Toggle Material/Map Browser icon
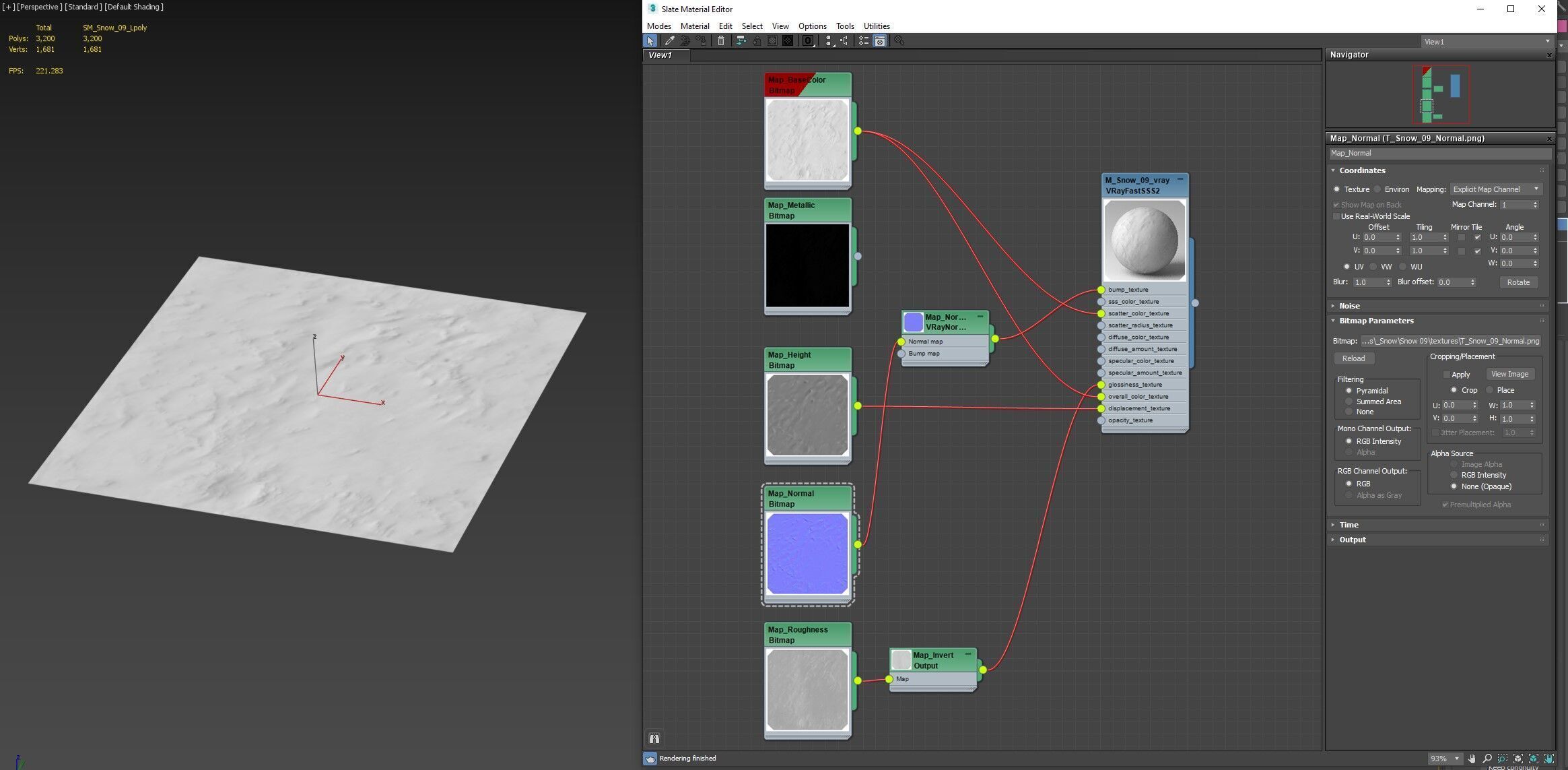This screenshot has height=770, width=1568. pos(864,41)
